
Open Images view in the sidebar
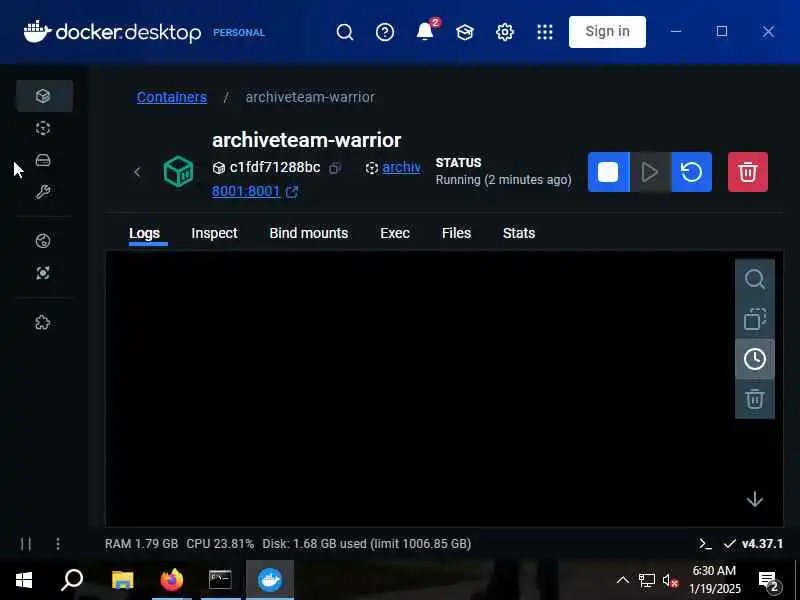click(43, 128)
